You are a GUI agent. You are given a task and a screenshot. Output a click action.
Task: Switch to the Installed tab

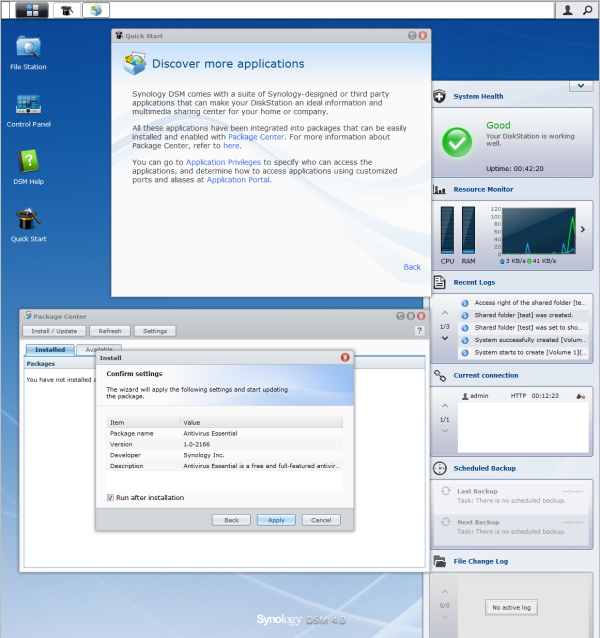point(50,350)
